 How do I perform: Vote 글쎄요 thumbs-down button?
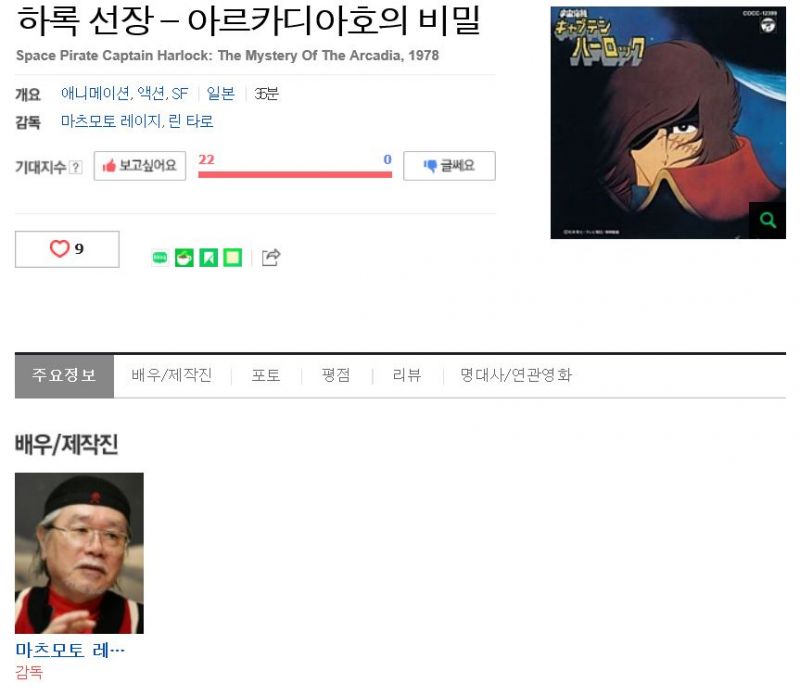[x=449, y=166]
